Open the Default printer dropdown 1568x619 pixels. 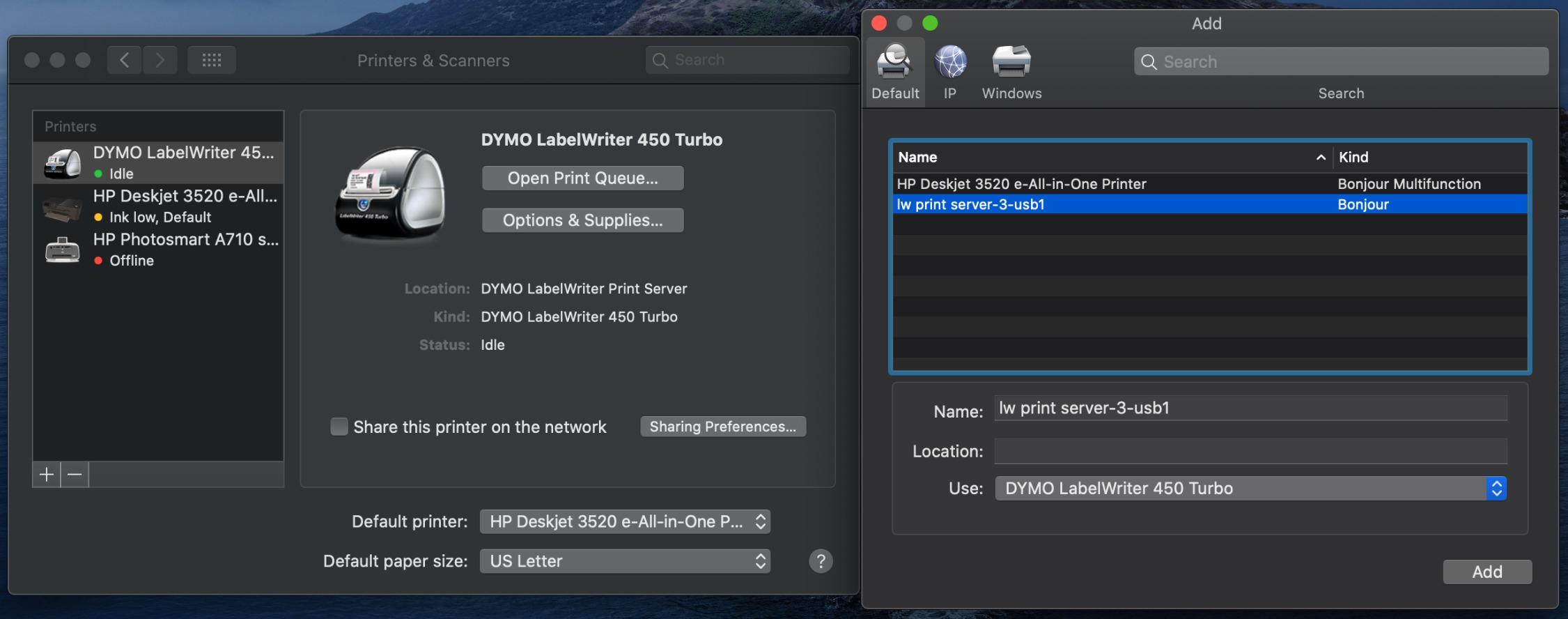[x=625, y=521]
